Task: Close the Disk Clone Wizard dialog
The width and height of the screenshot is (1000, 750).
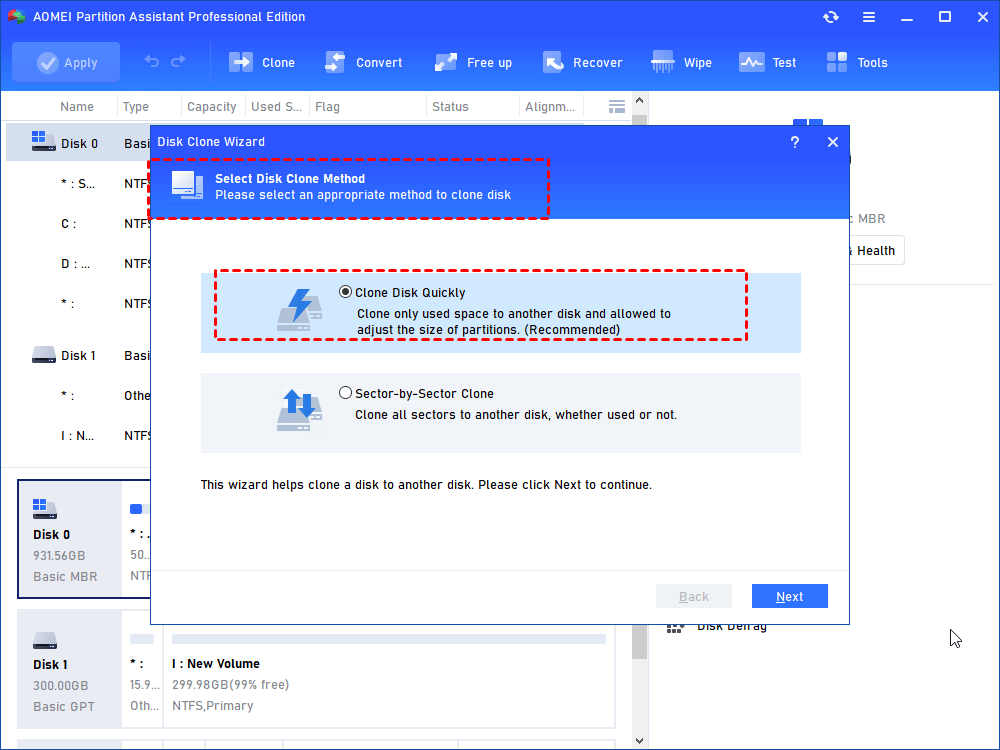Action: [x=833, y=142]
